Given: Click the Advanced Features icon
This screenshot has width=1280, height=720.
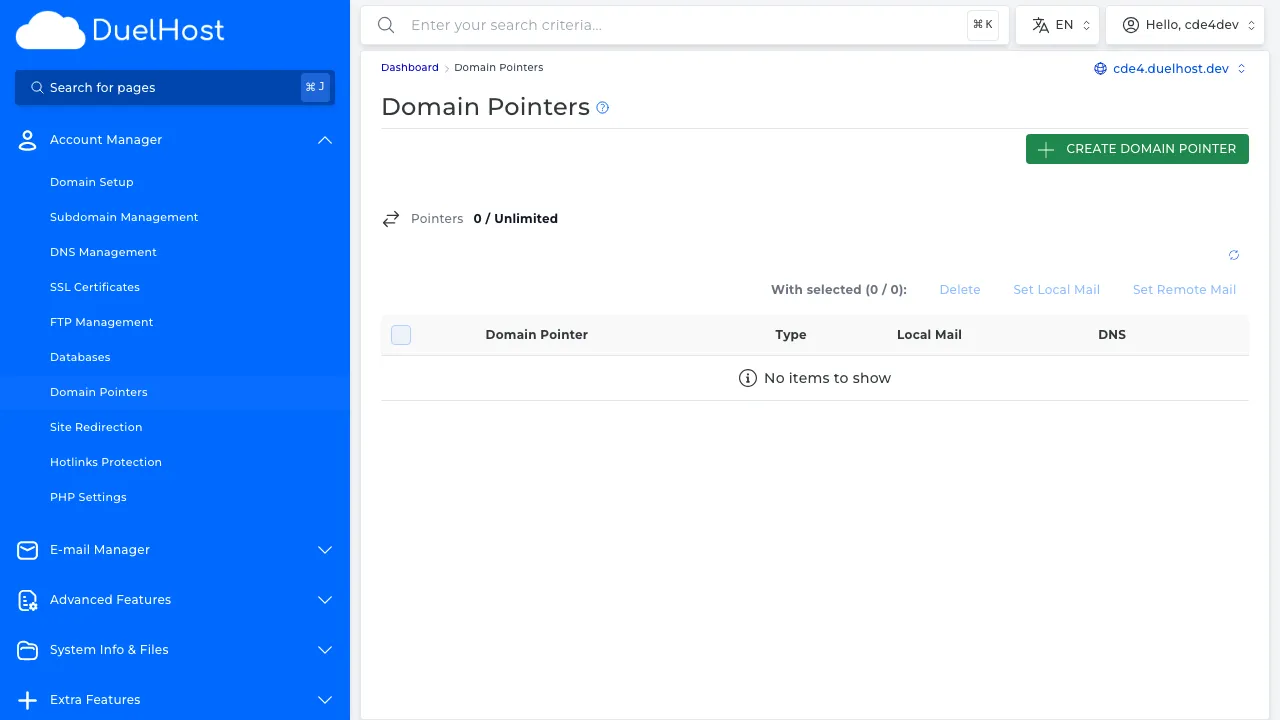Looking at the screenshot, I should [x=27, y=600].
